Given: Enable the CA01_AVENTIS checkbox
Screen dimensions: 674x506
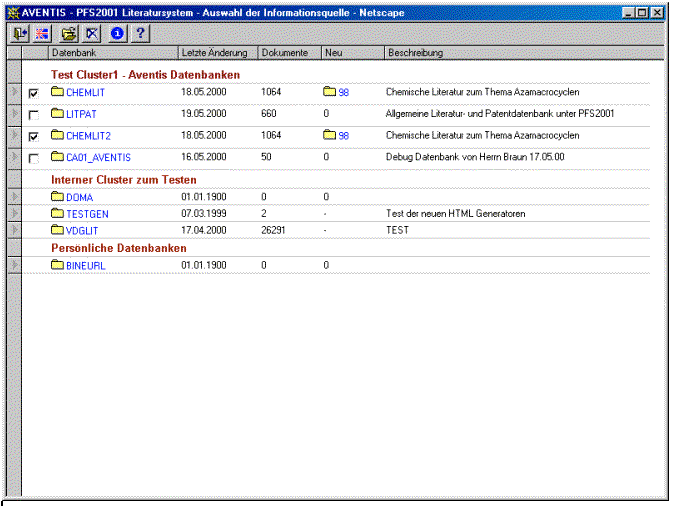Looking at the screenshot, I should click(x=35, y=158).
